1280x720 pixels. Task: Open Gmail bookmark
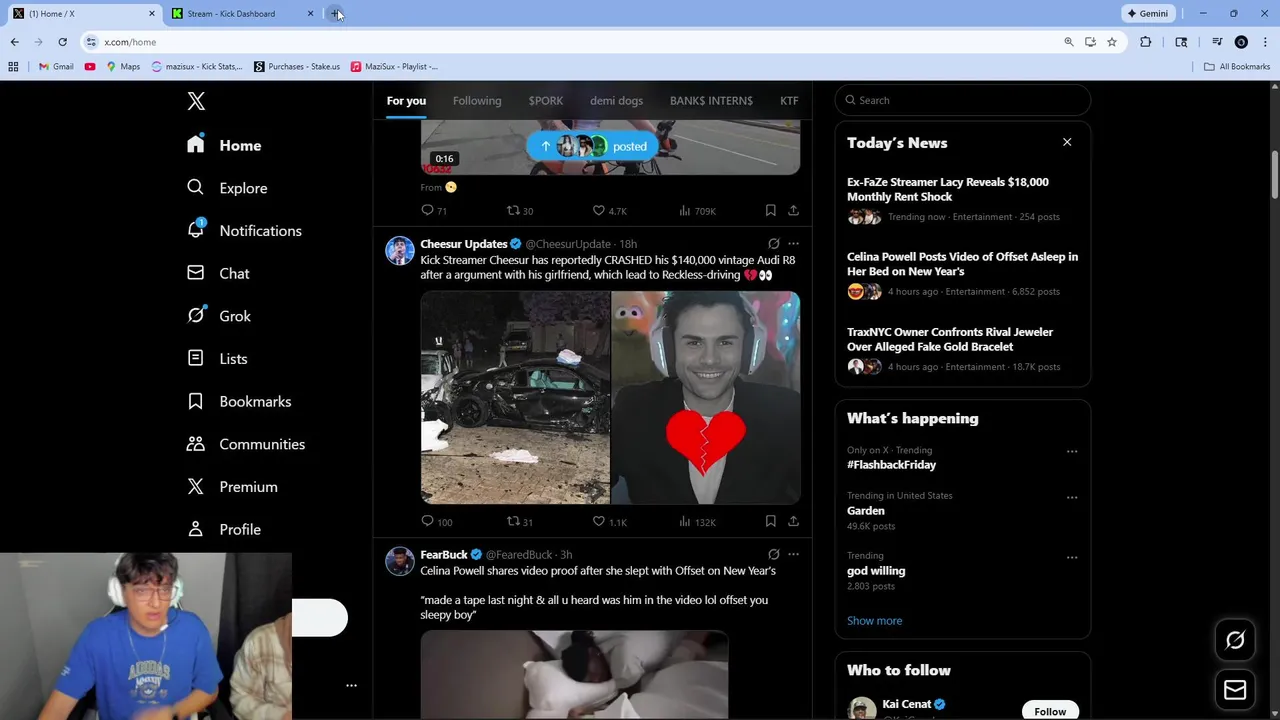coord(56,66)
